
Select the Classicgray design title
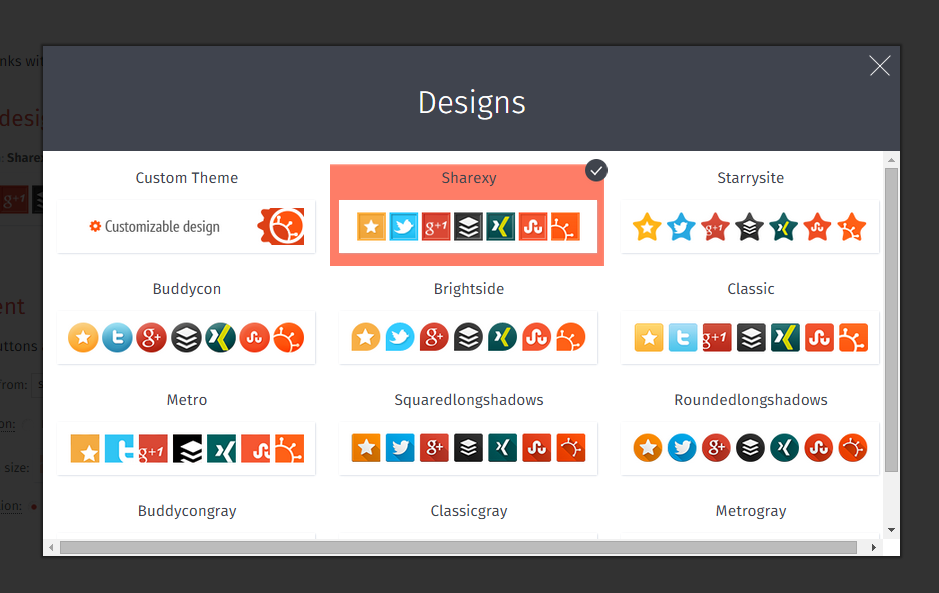469,511
